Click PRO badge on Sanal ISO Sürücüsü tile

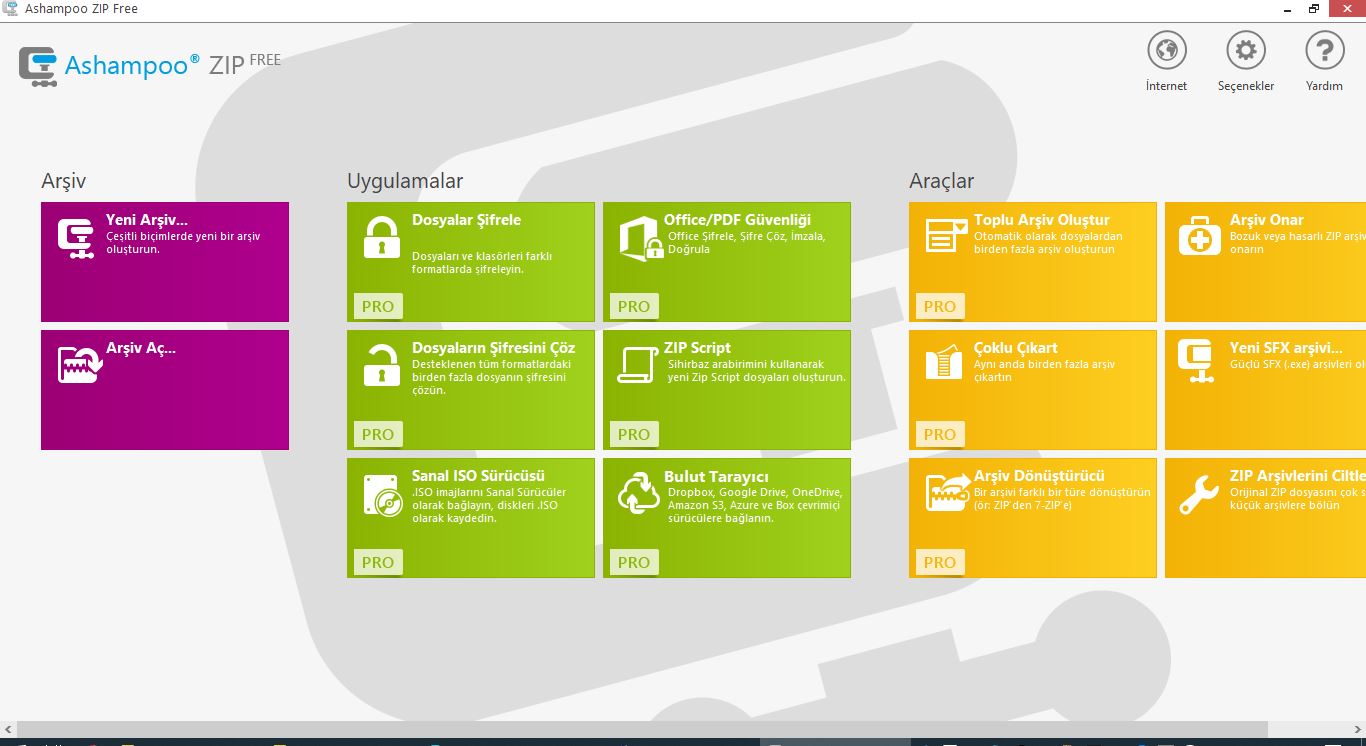(x=378, y=562)
